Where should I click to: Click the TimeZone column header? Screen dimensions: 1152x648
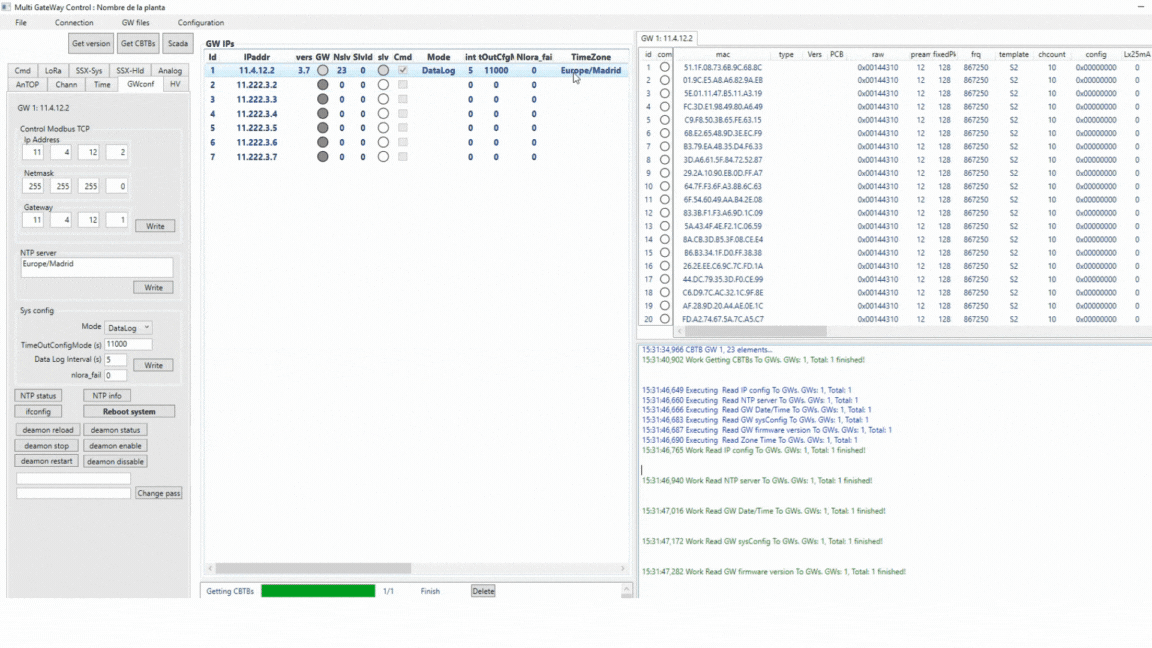tap(591, 57)
